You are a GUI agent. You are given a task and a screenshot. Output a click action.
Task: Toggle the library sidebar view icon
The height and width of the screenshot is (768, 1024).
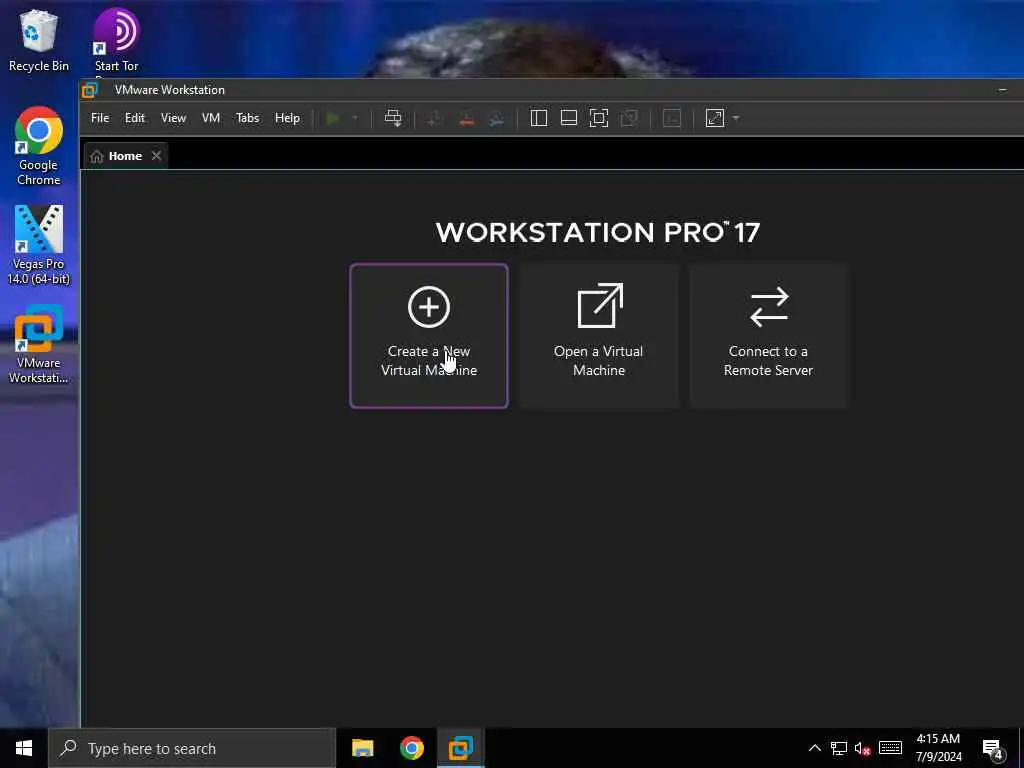coord(539,118)
